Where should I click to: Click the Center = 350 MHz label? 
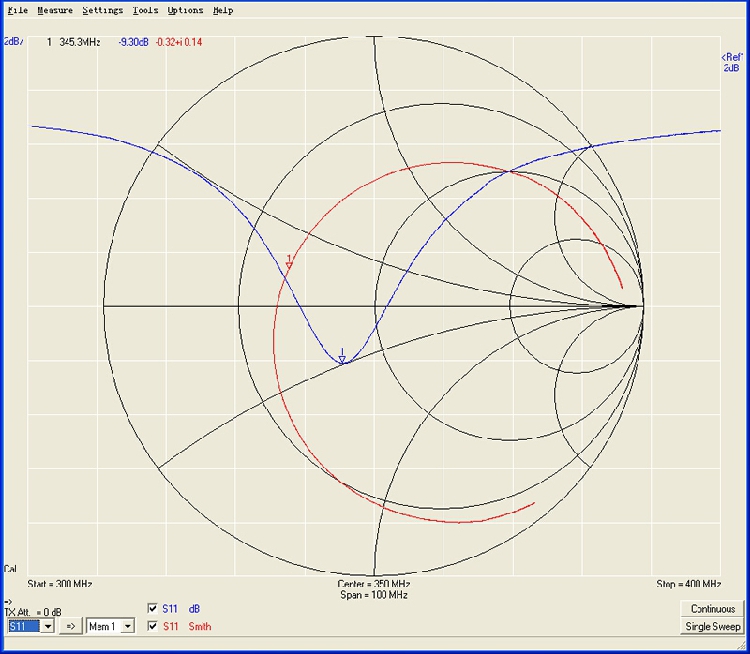(374, 584)
